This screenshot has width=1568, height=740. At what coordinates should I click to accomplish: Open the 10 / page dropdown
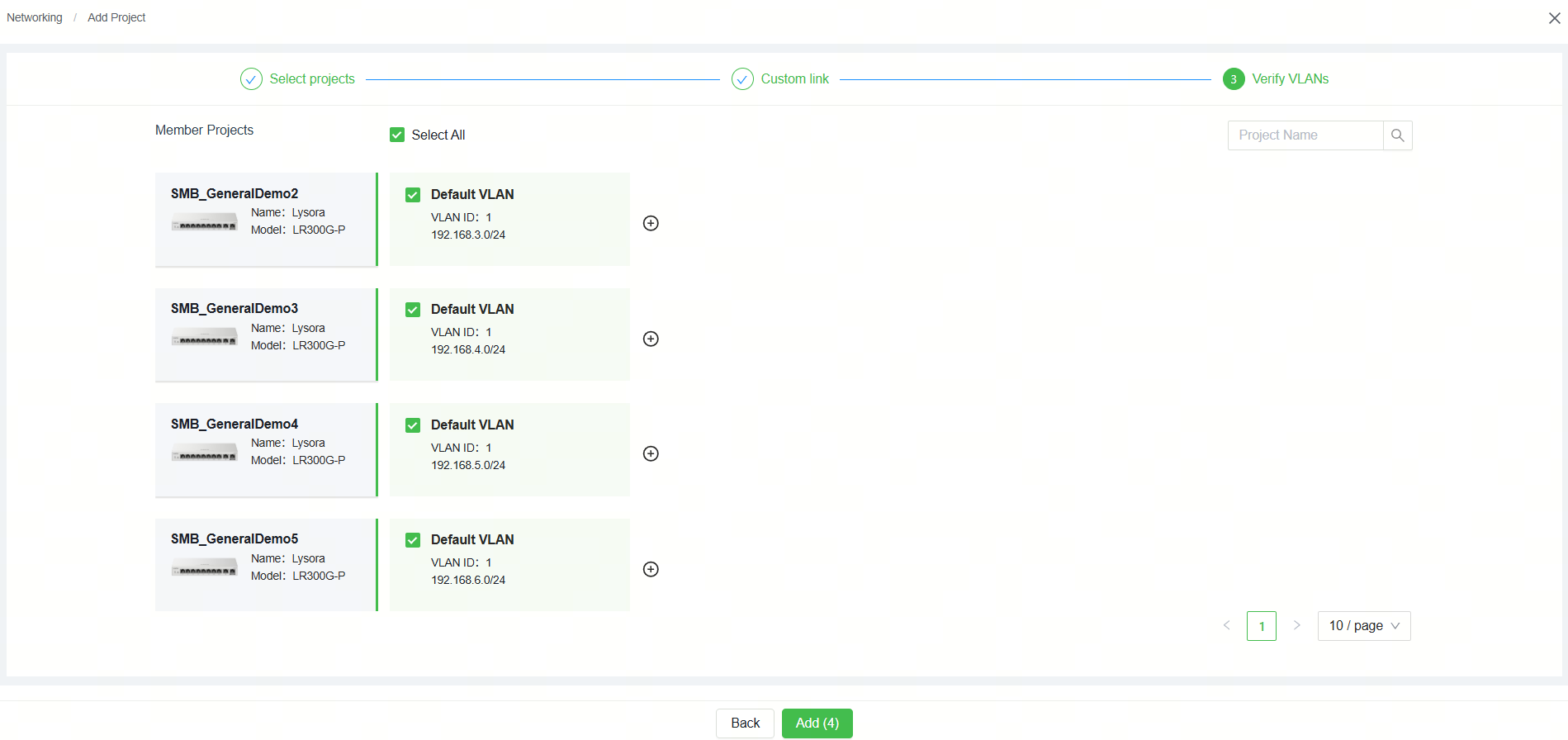click(1364, 626)
